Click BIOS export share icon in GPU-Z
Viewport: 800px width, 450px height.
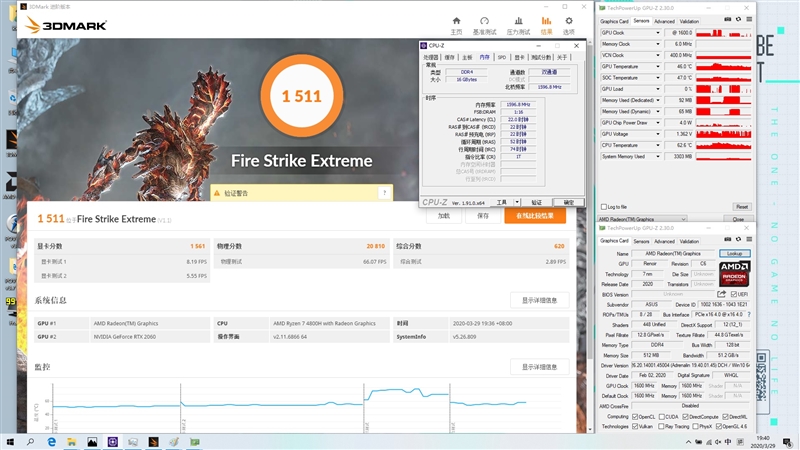[723, 294]
